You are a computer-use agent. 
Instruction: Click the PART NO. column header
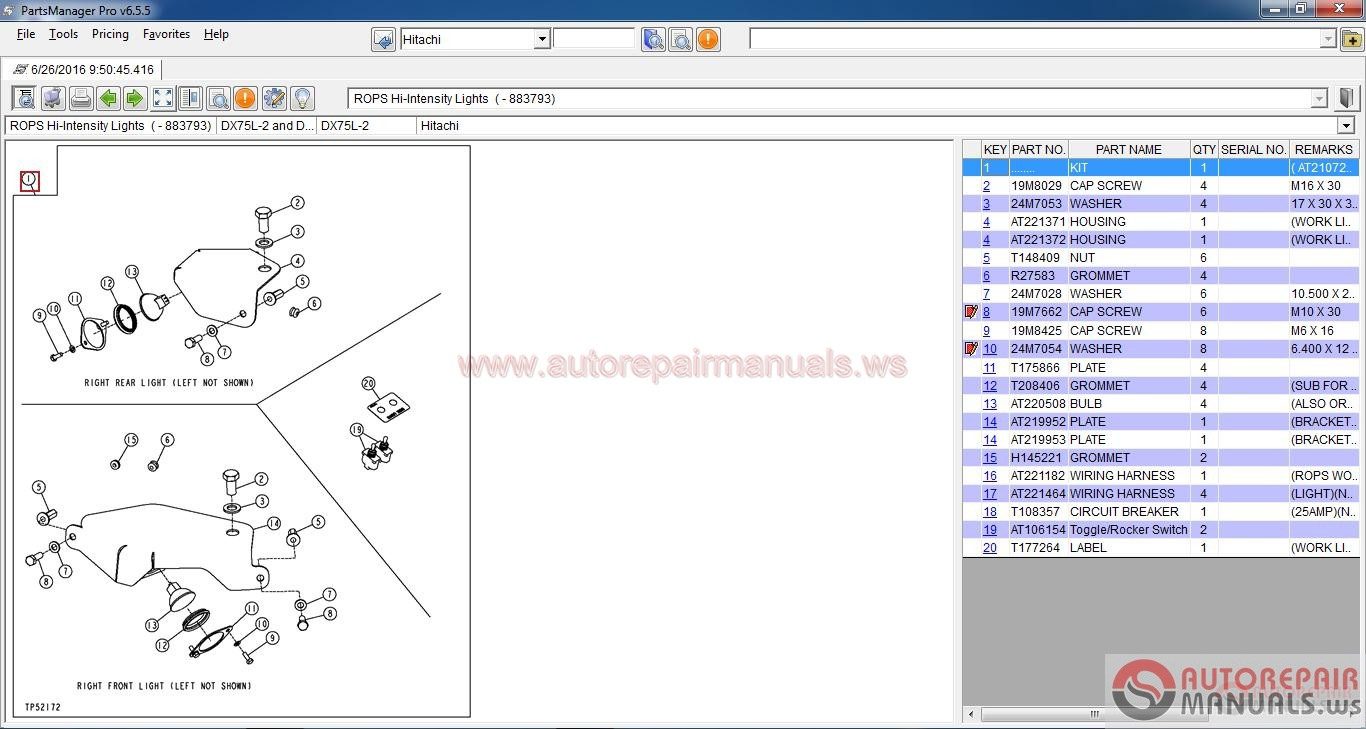1038,149
